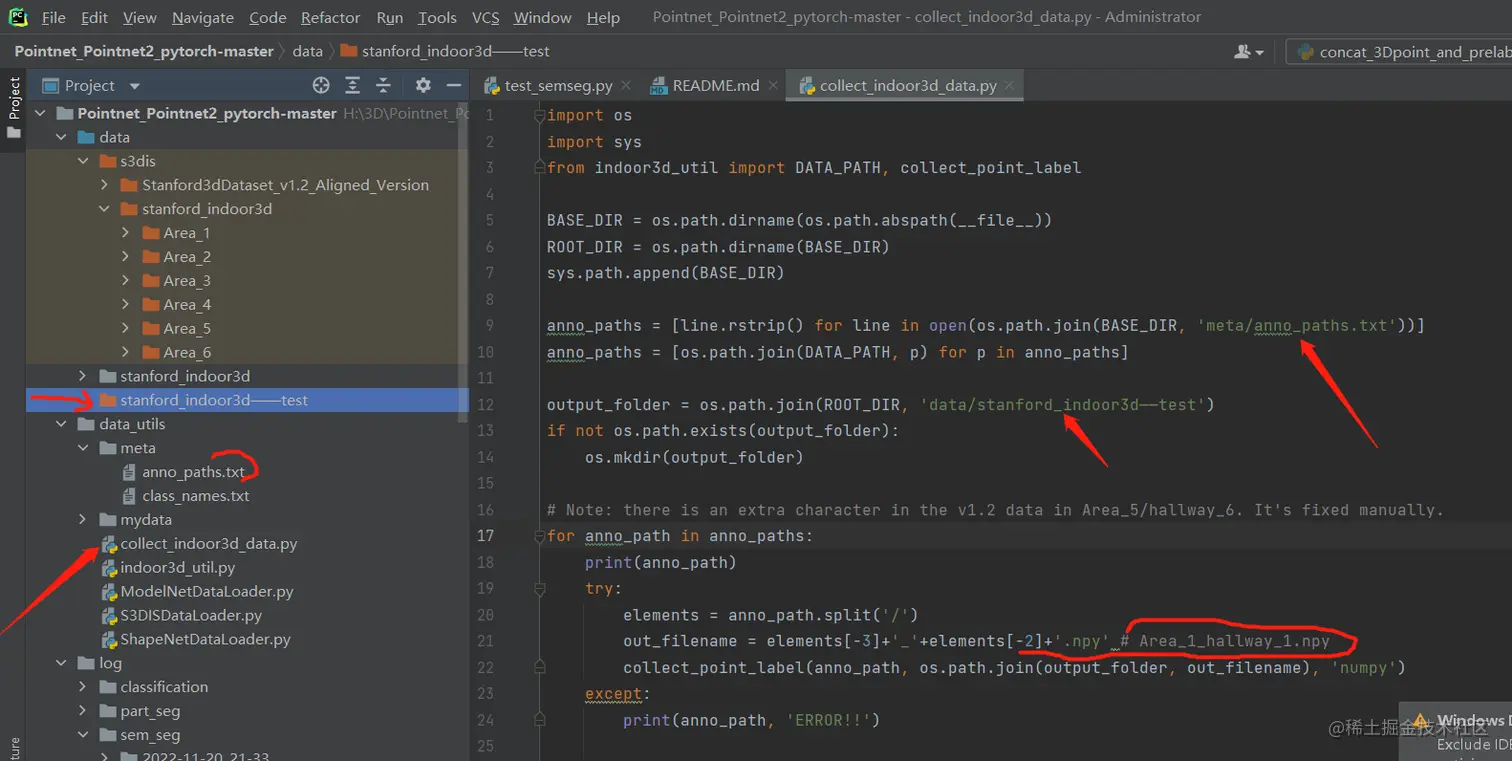Expand the classification log folder
Viewport: 1512px width, 761px height.
pos(83,687)
